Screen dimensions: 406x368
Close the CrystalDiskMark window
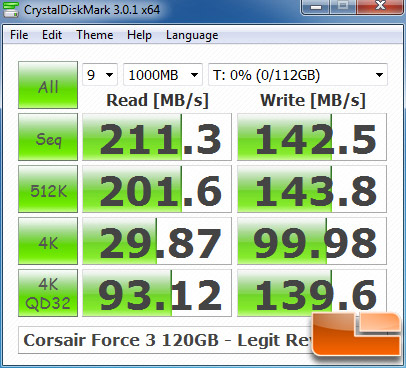tap(380, 7)
